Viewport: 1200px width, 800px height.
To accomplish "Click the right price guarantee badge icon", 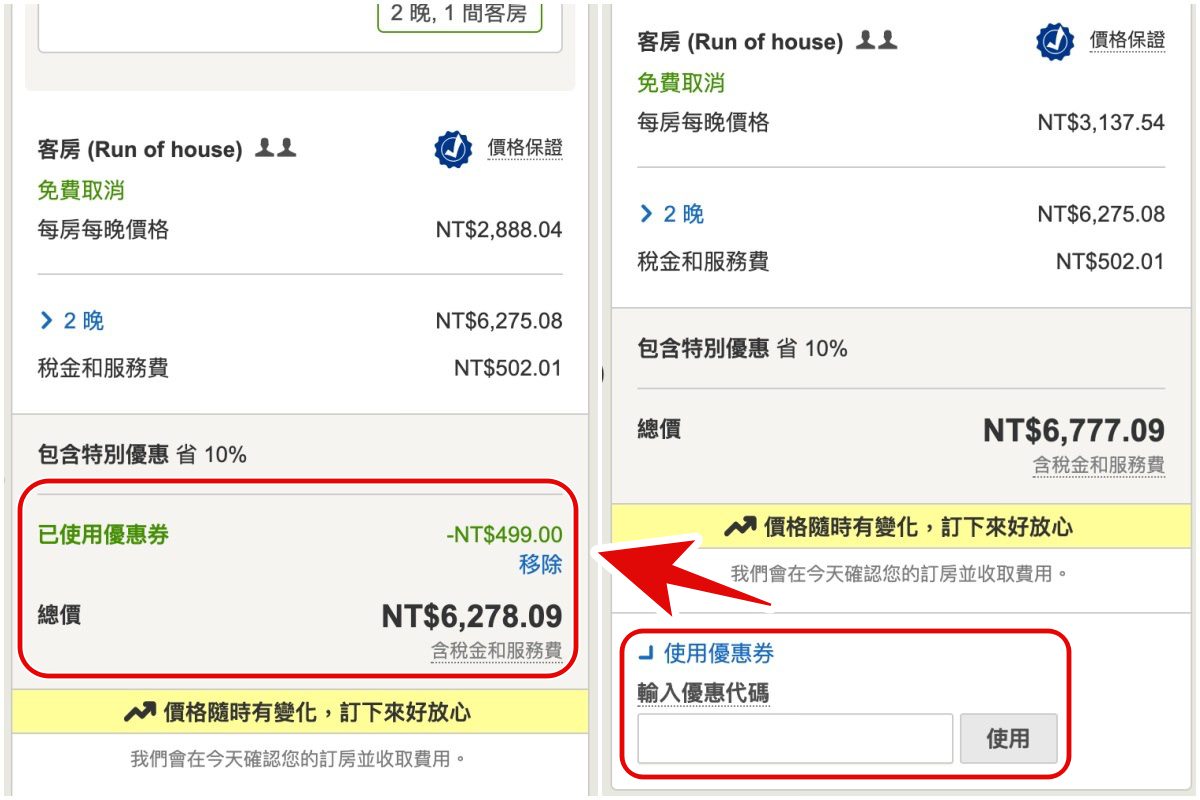I will 1054,42.
